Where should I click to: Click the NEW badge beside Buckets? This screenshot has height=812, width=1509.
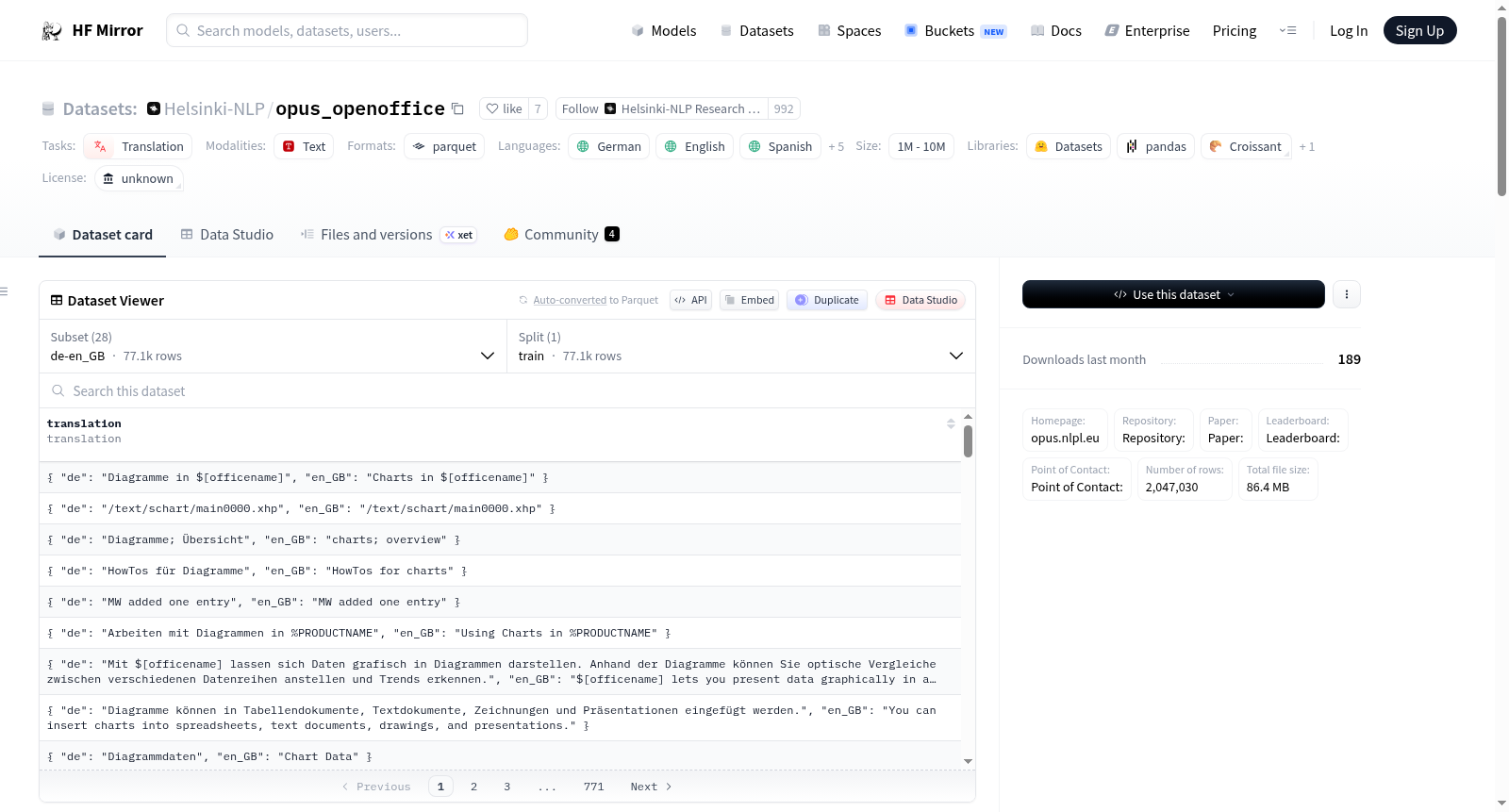coord(993,32)
